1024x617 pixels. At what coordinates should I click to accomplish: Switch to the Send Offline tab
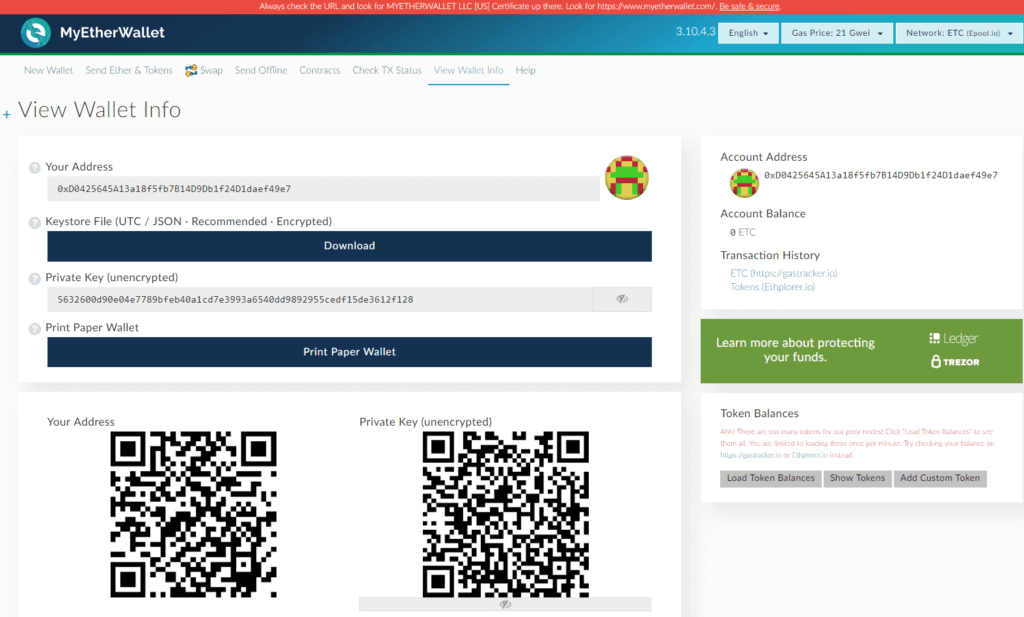coord(260,70)
